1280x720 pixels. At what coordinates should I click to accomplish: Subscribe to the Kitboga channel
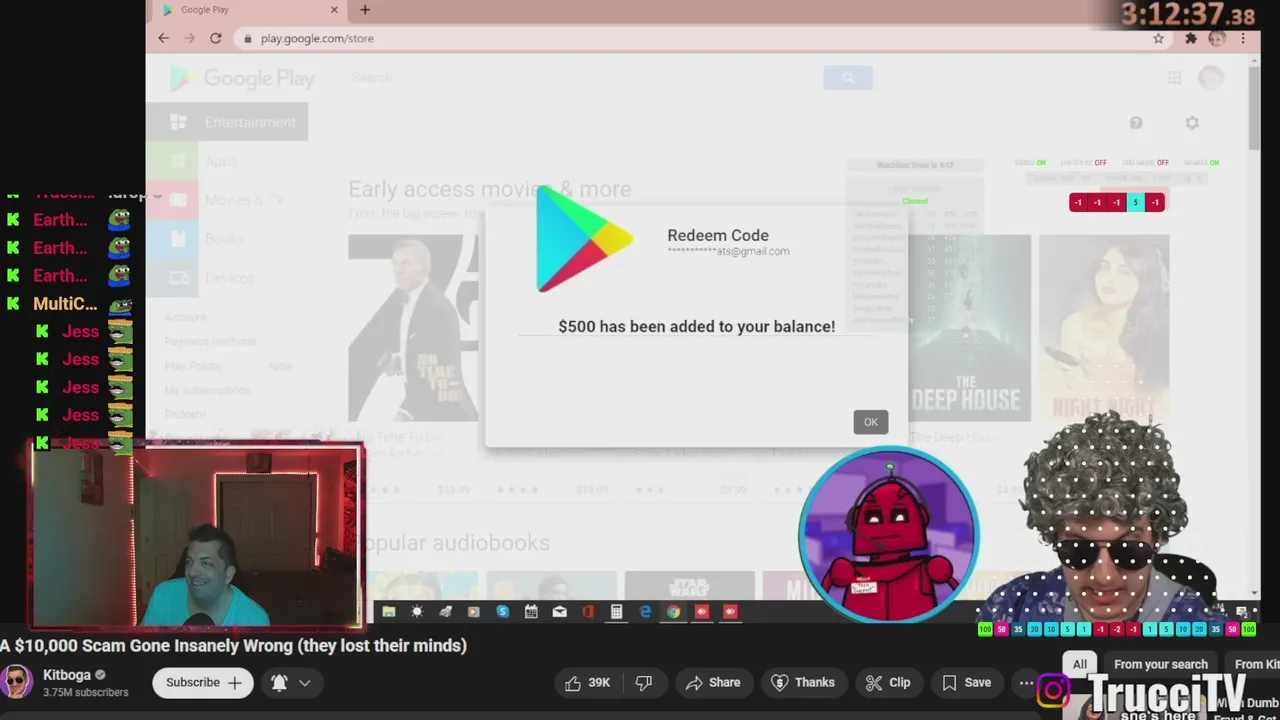203,683
